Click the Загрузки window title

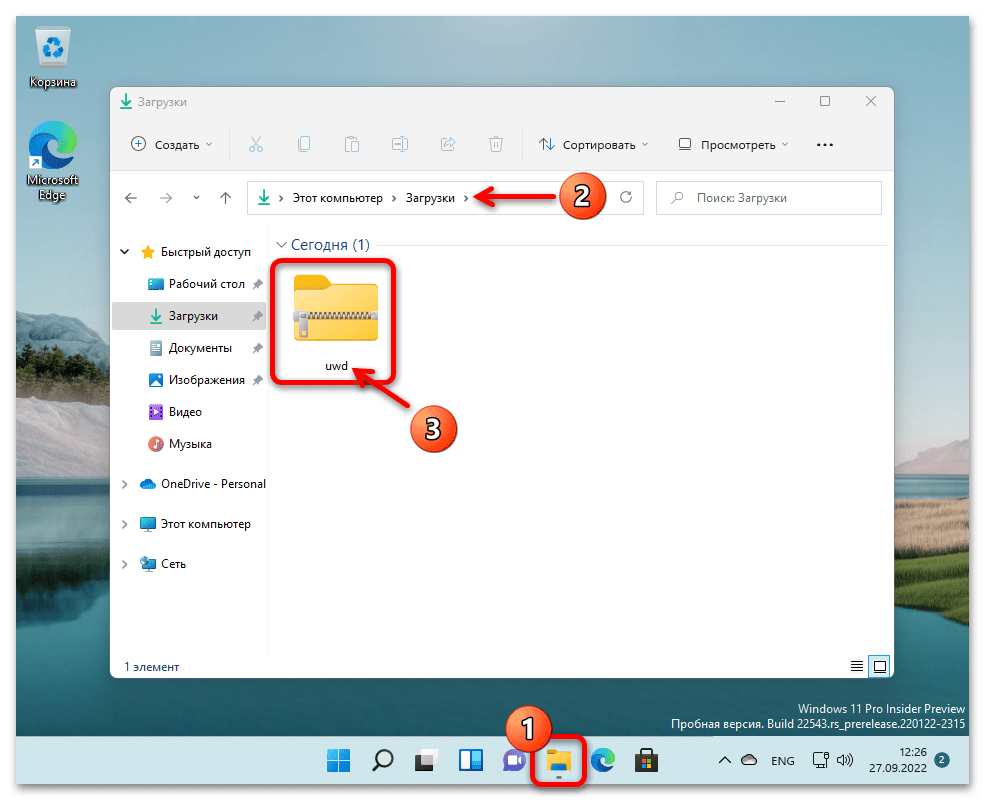click(x=162, y=102)
